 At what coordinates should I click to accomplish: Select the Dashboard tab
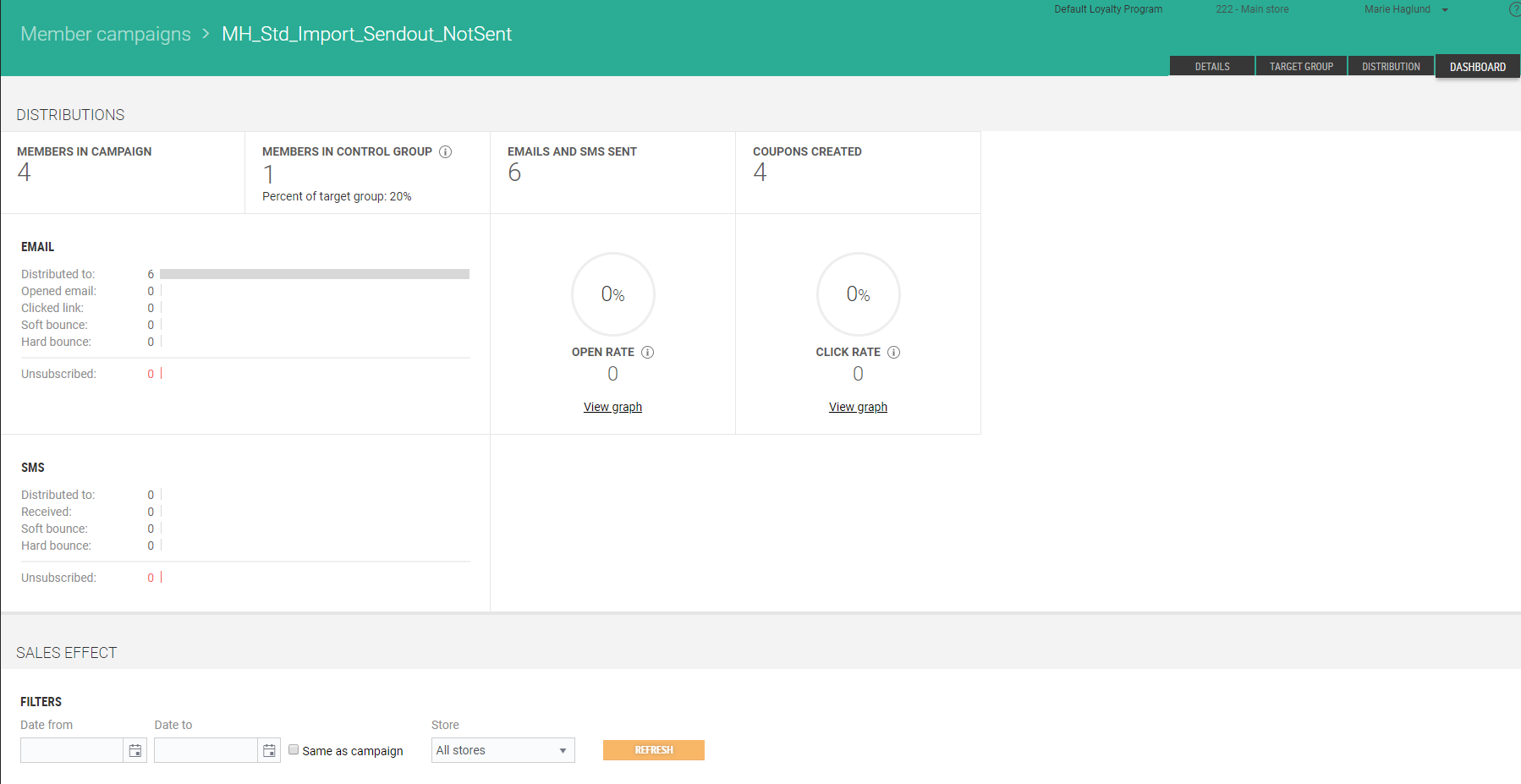[x=1477, y=67]
